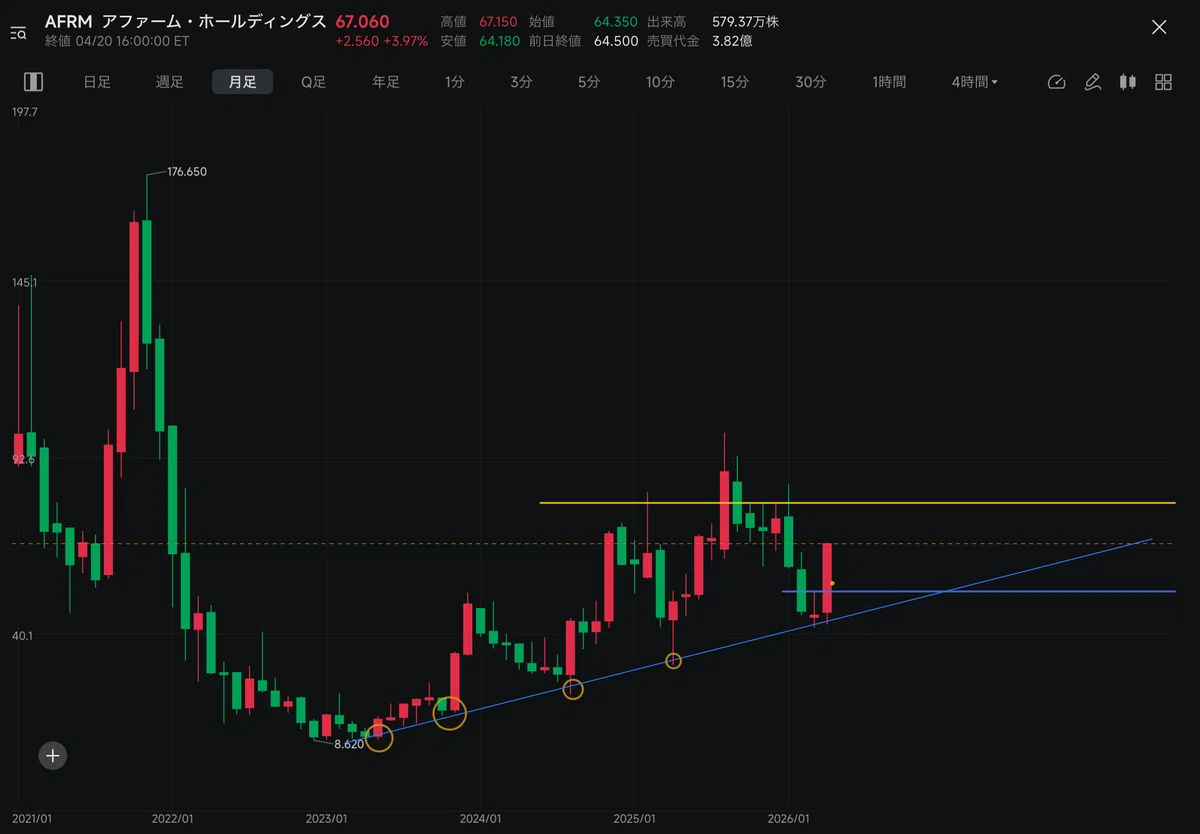Switch to the 週足 weekly timeframe
The height and width of the screenshot is (834, 1200).
[170, 82]
